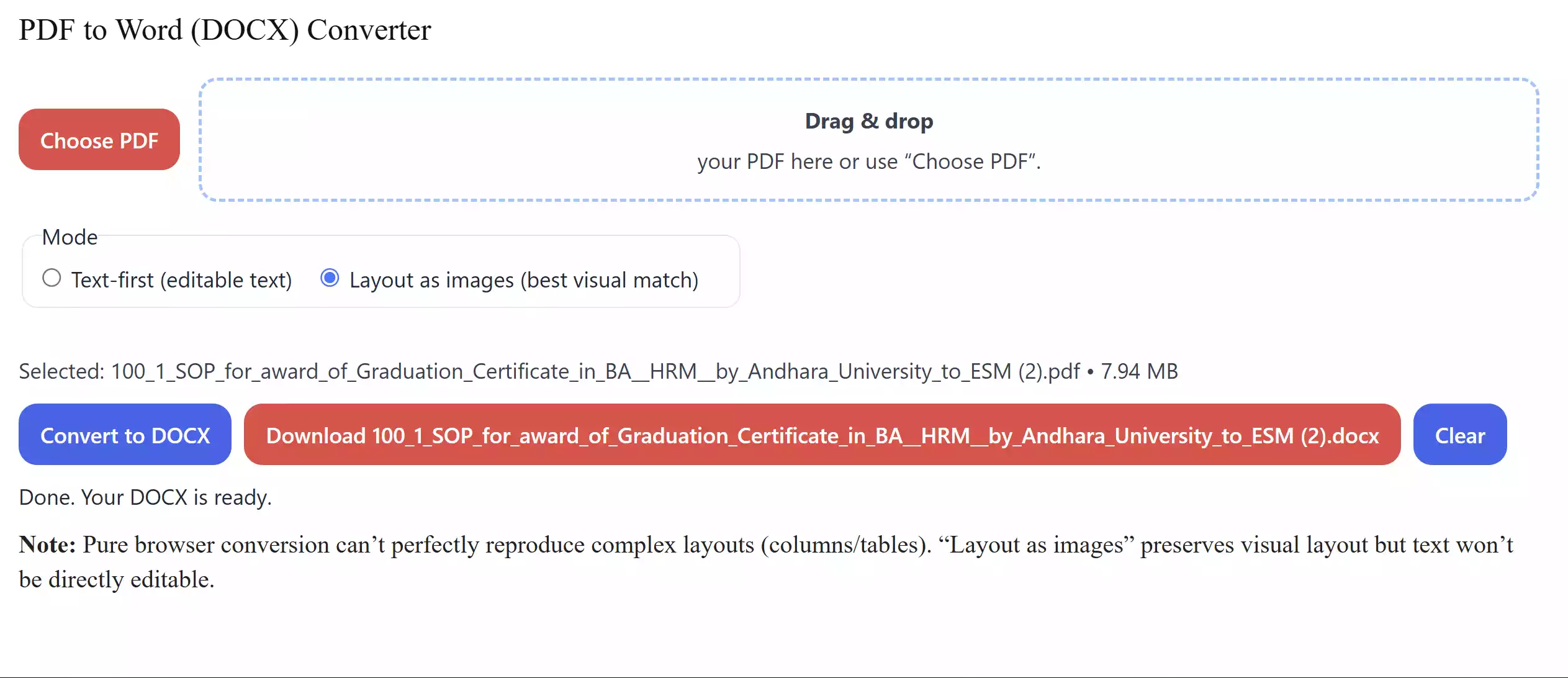Click the Done. Your DOCX is ready message
1568x678 pixels.
[x=145, y=496]
